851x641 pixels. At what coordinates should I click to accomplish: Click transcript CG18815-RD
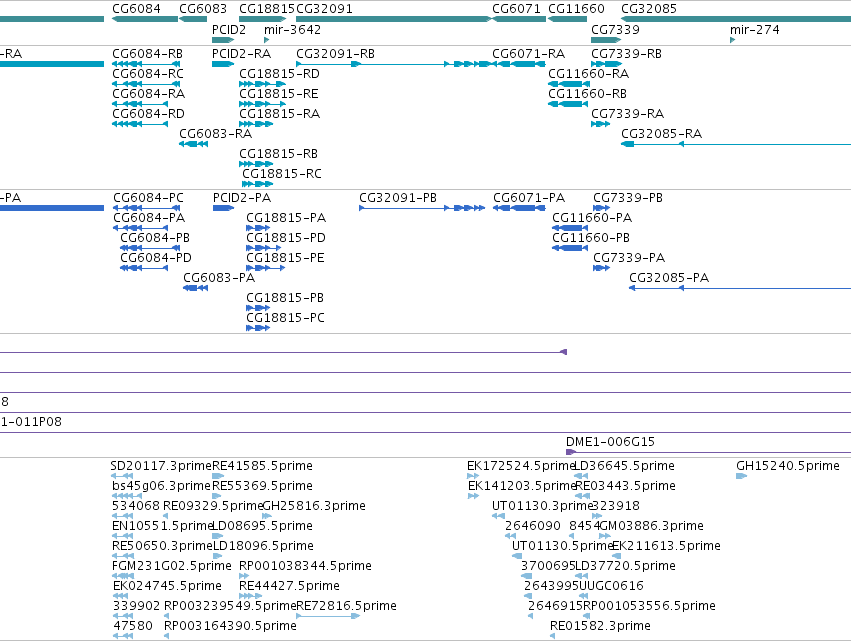pyautogui.click(x=280, y=74)
